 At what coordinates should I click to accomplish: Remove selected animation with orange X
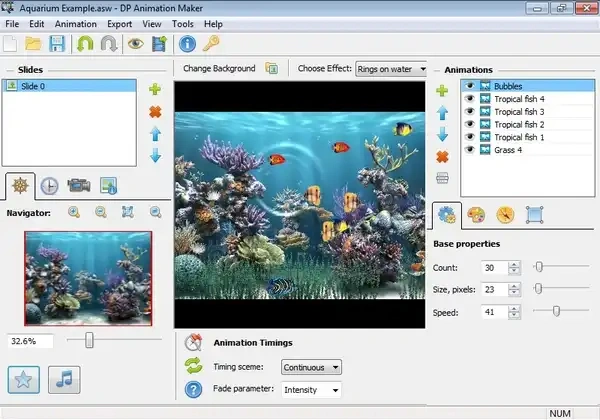click(x=442, y=157)
